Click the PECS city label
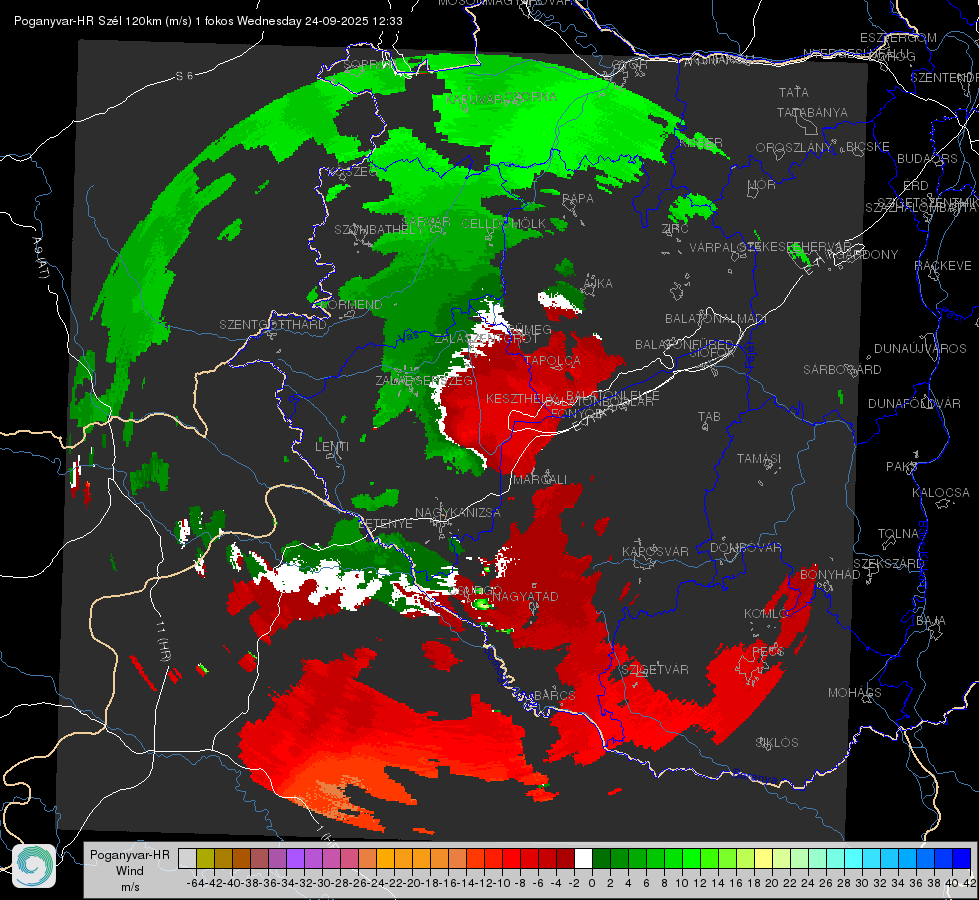This screenshot has width=979, height=900. click(x=767, y=651)
